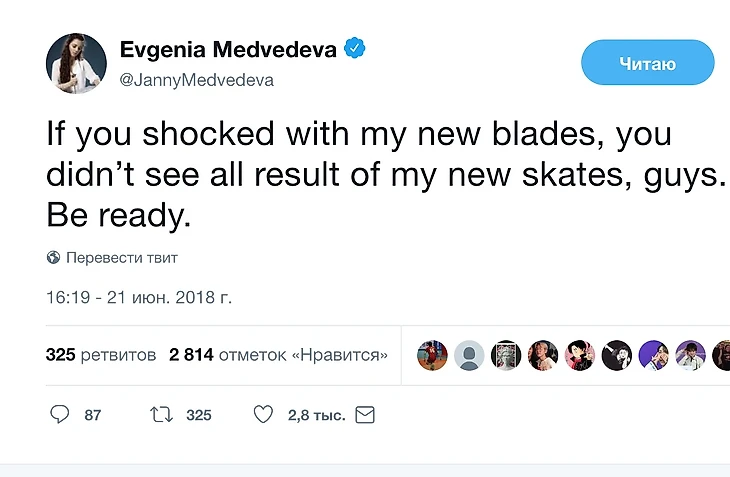Viewport: 730px width, 477px height.
Task: Open the pink-background cartoon liker avatar
Action: pos(580,355)
